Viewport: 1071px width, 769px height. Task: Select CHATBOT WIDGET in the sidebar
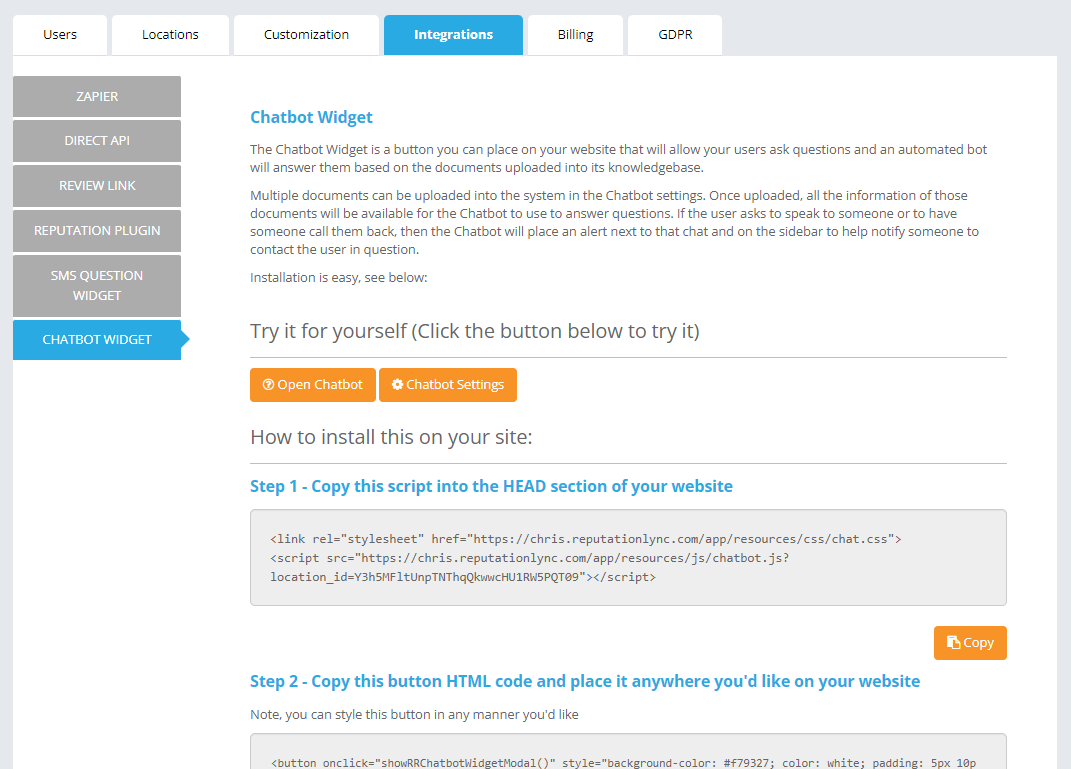pos(96,339)
